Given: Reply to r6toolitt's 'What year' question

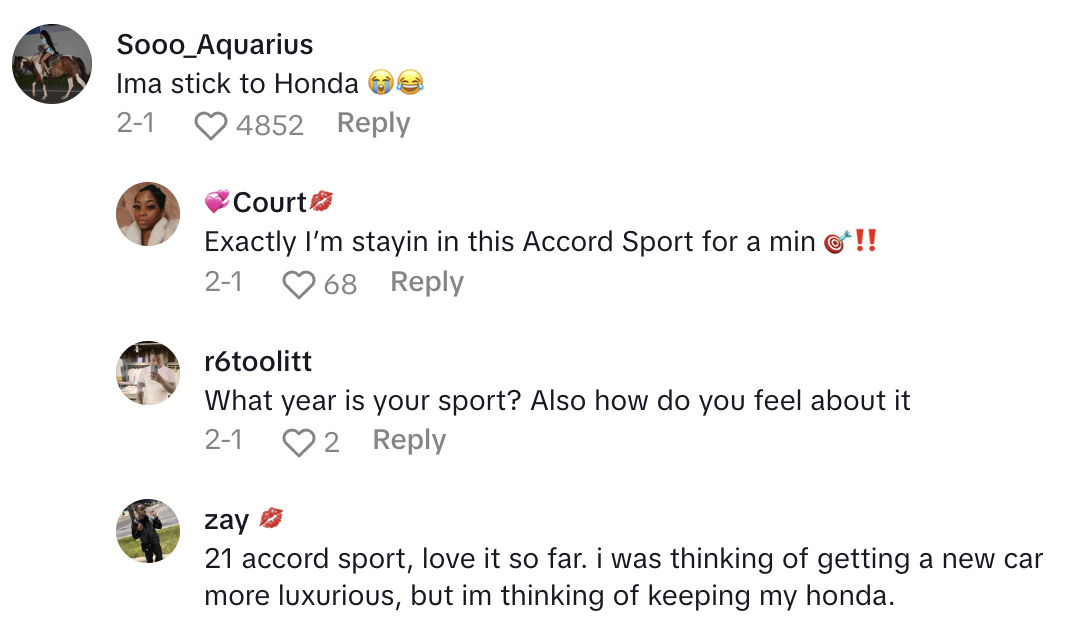Looking at the screenshot, I should (409, 440).
